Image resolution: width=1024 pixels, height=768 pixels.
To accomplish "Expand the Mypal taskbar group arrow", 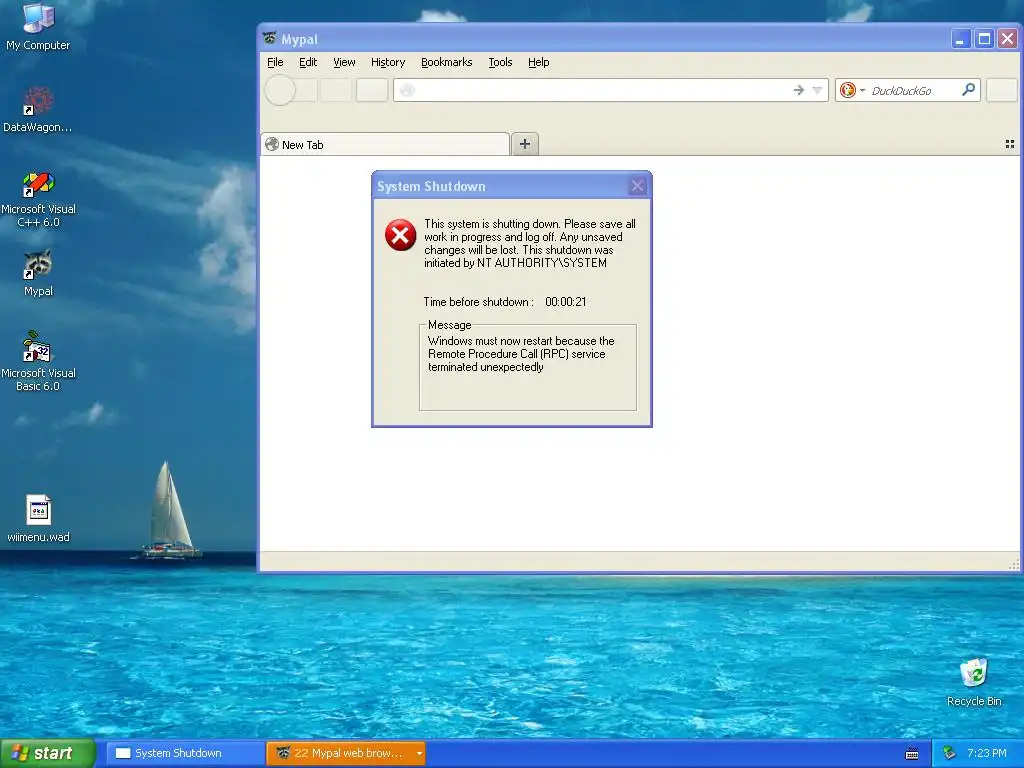I will [419, 753].
